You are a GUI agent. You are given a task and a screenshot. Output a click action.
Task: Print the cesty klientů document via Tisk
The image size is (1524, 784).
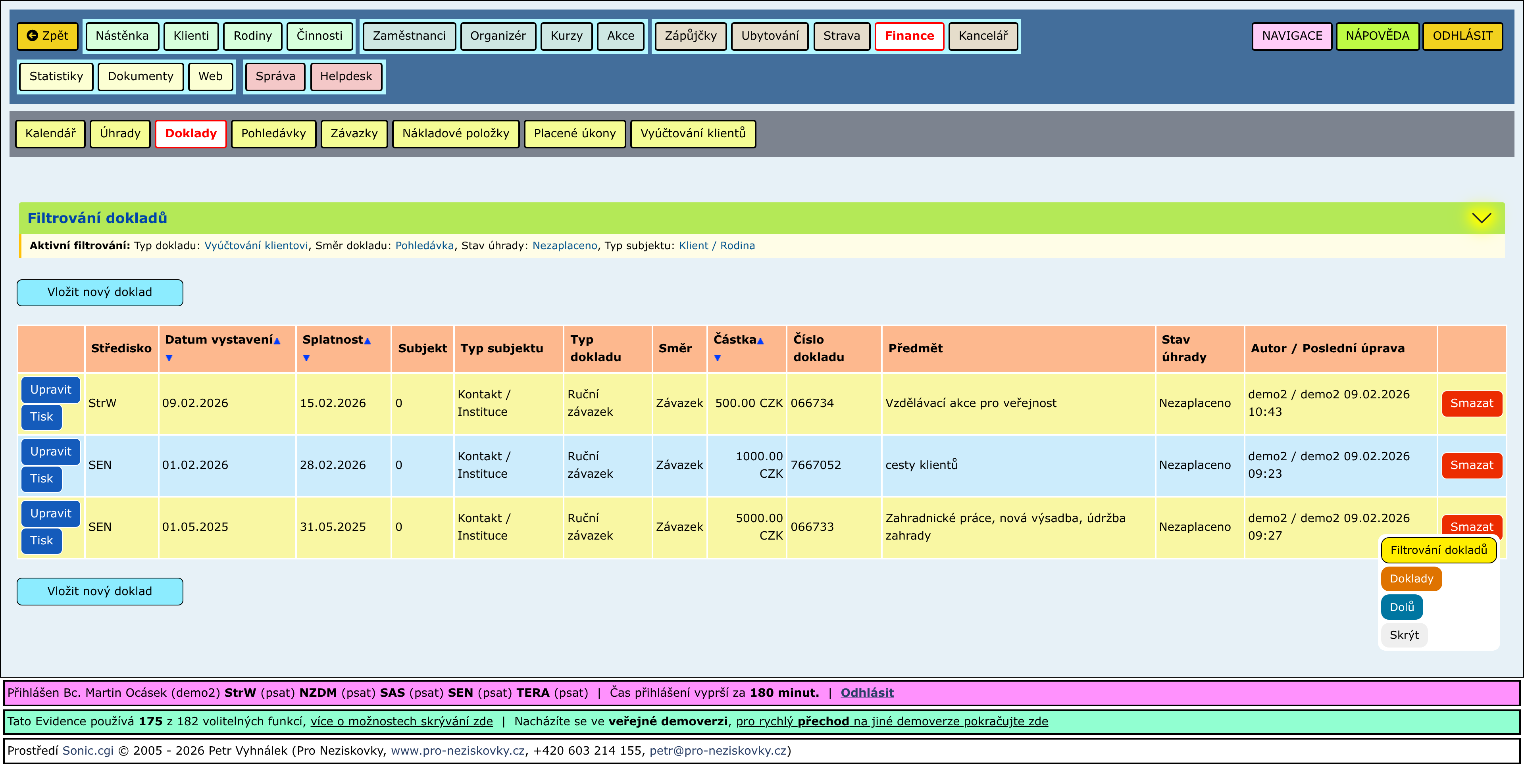[x=41, y=479]
